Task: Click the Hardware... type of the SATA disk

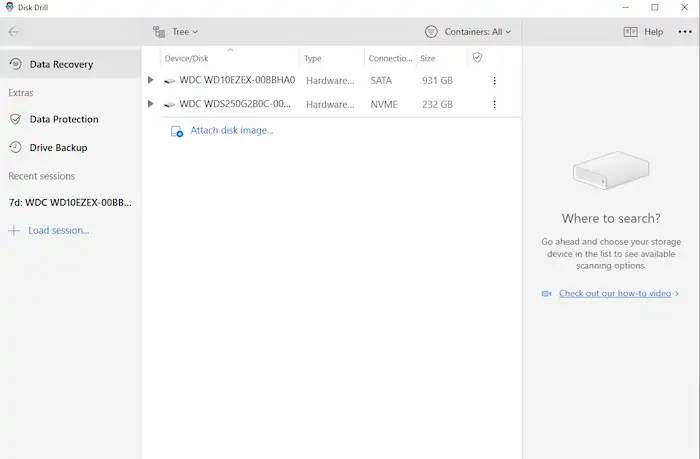Action: click(x=330, y=80)
